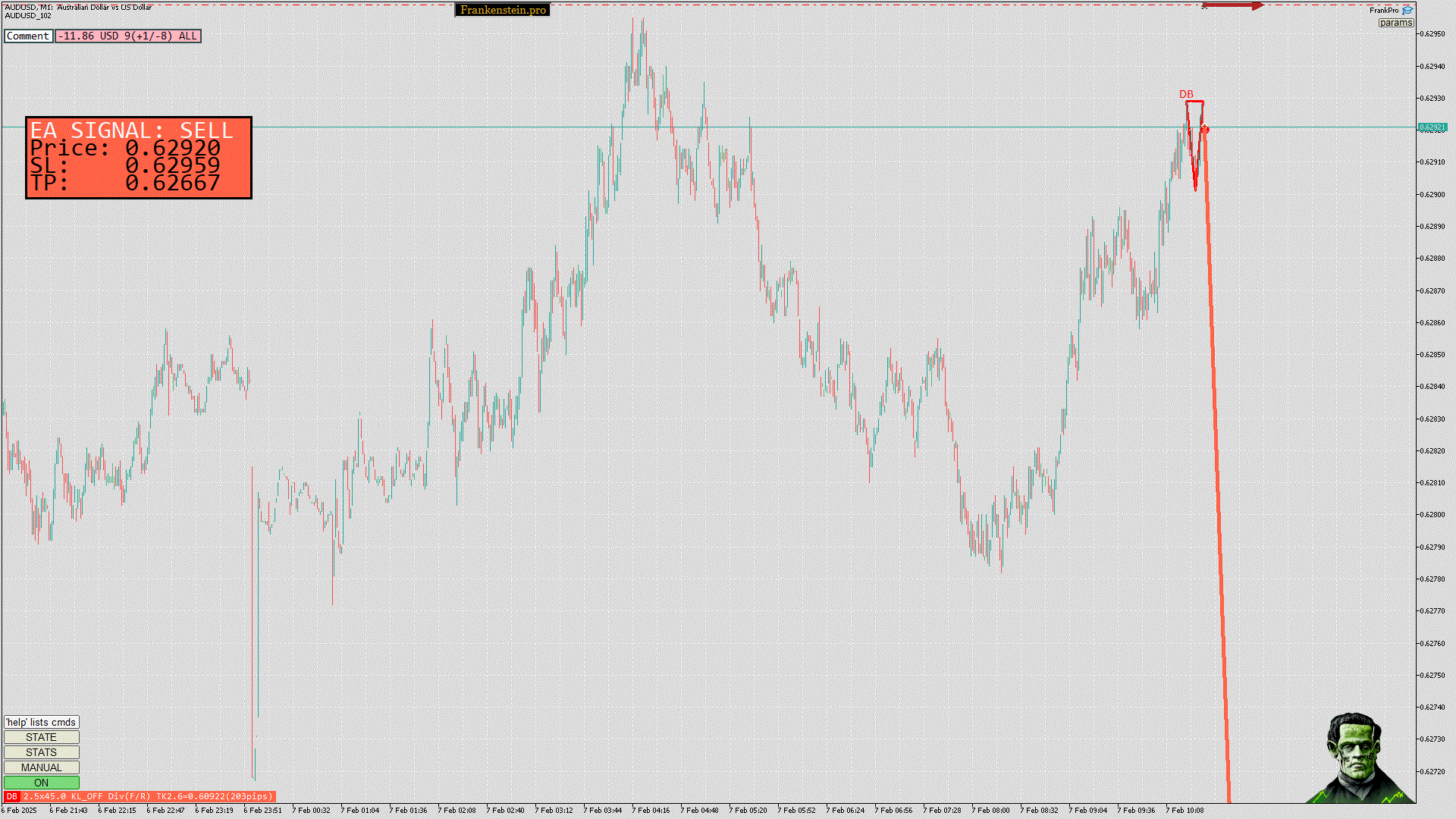Screen dimensions: 1456x819
Task: Click the FrankPro graduation cap icon
Action: coord(1407,10)
